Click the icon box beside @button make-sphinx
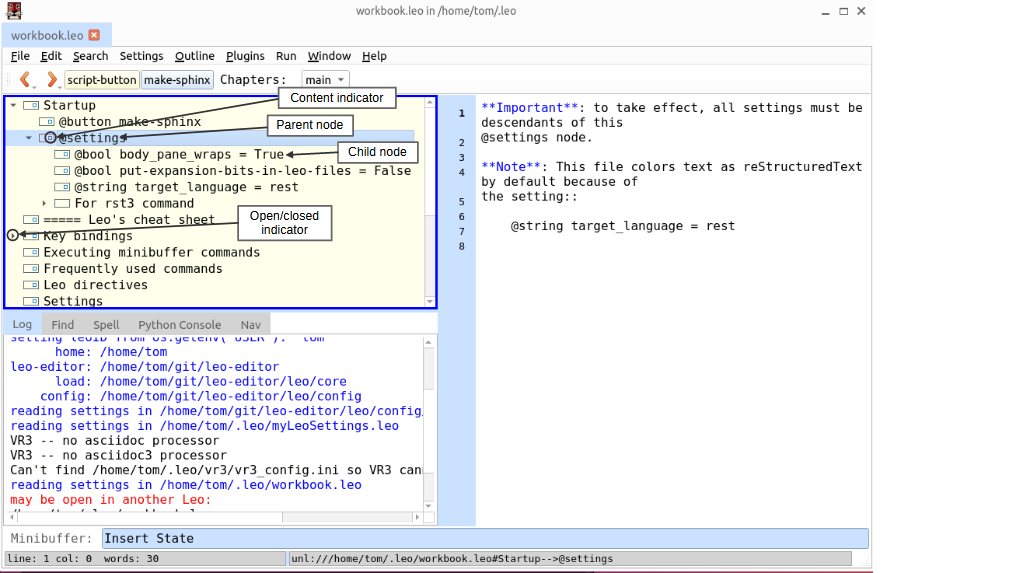 click(46, 122)
